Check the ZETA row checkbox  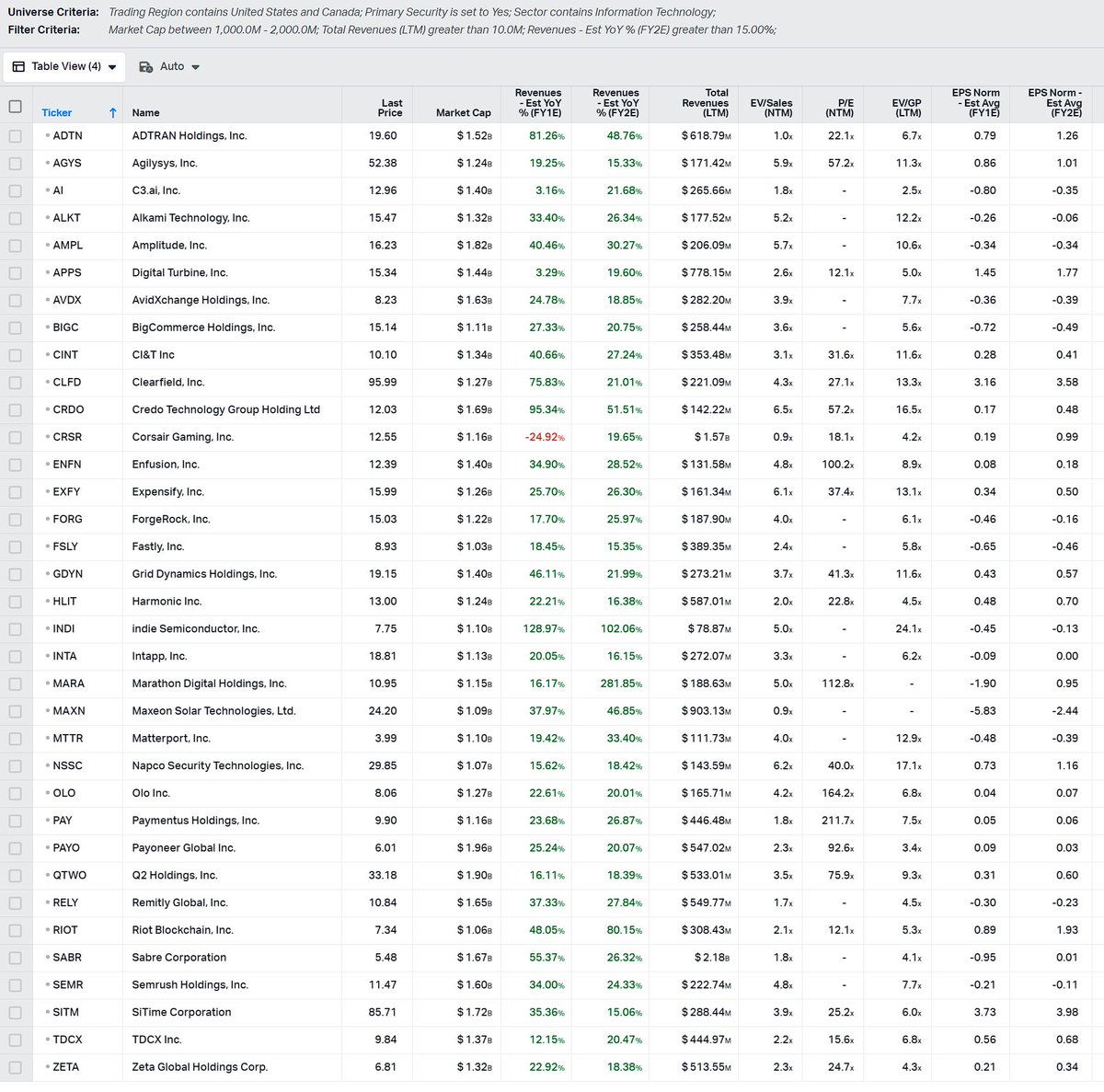tap(15, 1068)
